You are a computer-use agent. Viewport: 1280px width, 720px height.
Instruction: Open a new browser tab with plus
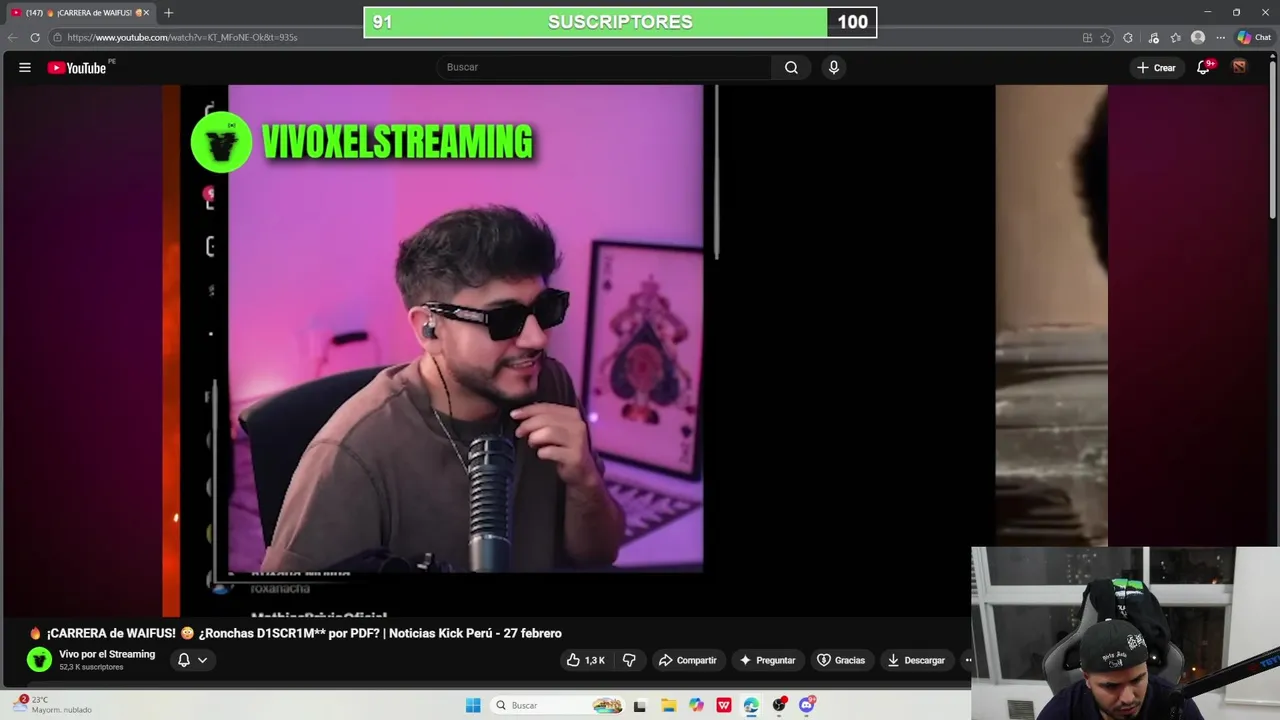coord(168,13)
